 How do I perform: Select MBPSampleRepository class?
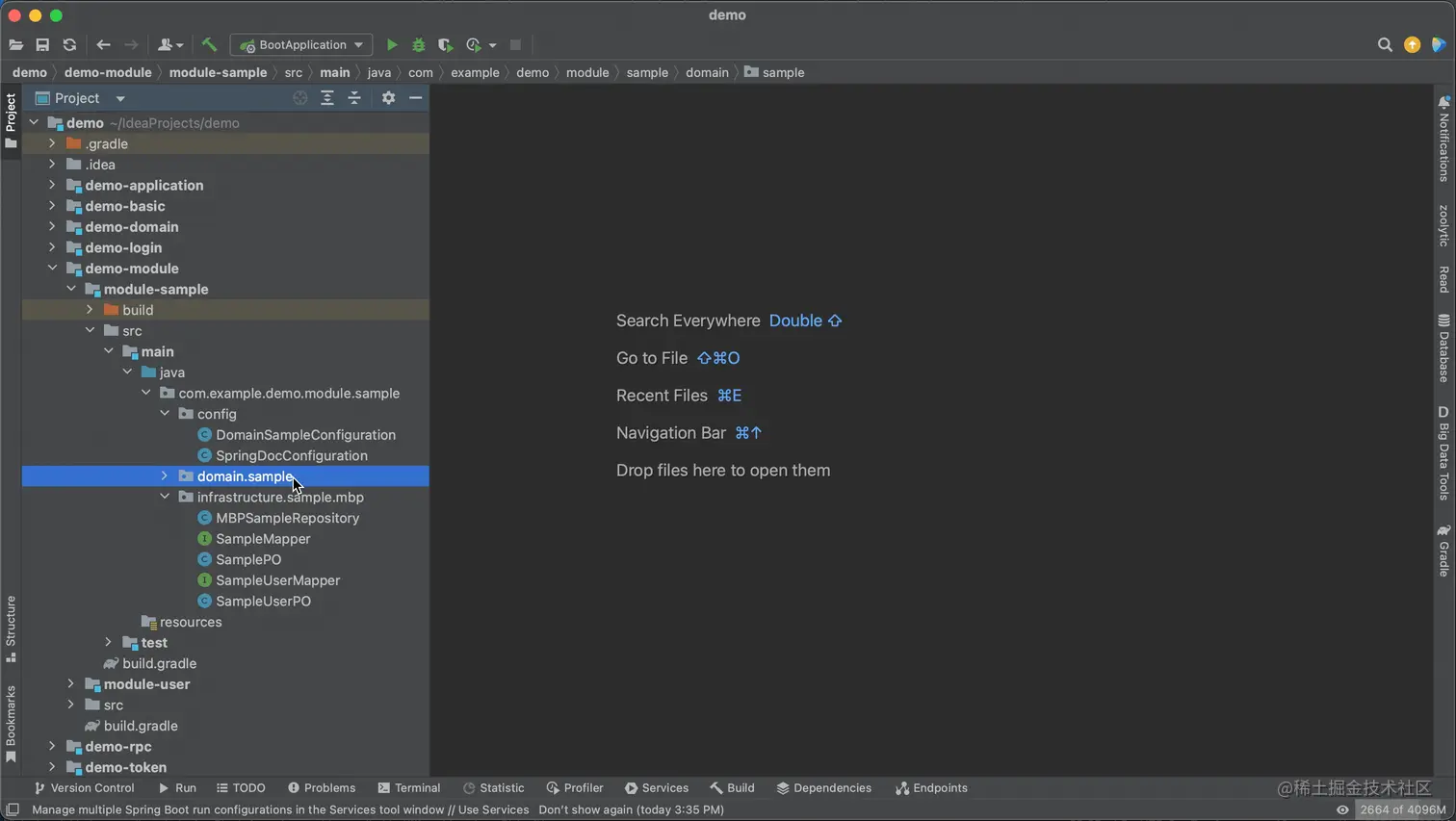pyautogui.click(x=287, y=518)
